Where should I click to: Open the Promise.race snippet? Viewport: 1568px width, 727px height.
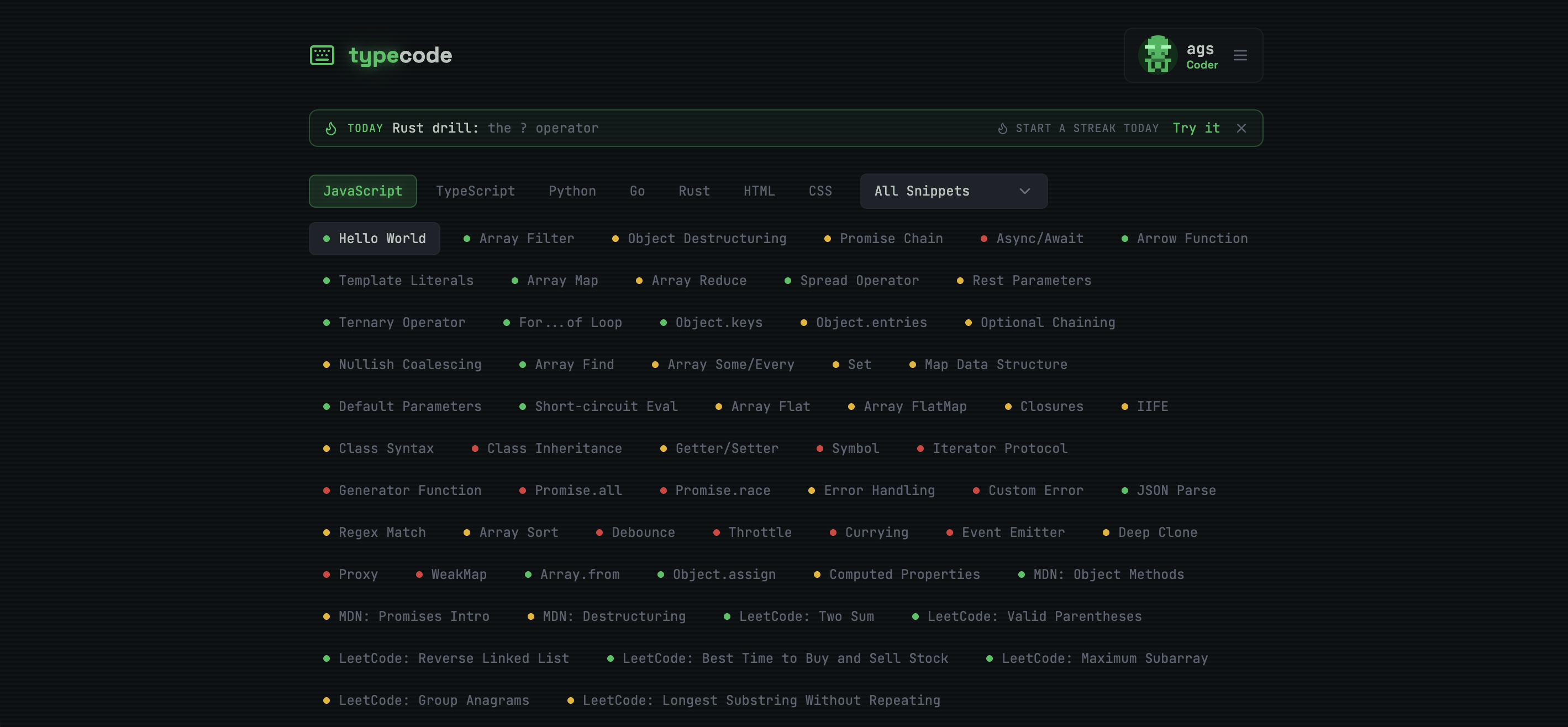pyautogui.click(x=715, y=491)
